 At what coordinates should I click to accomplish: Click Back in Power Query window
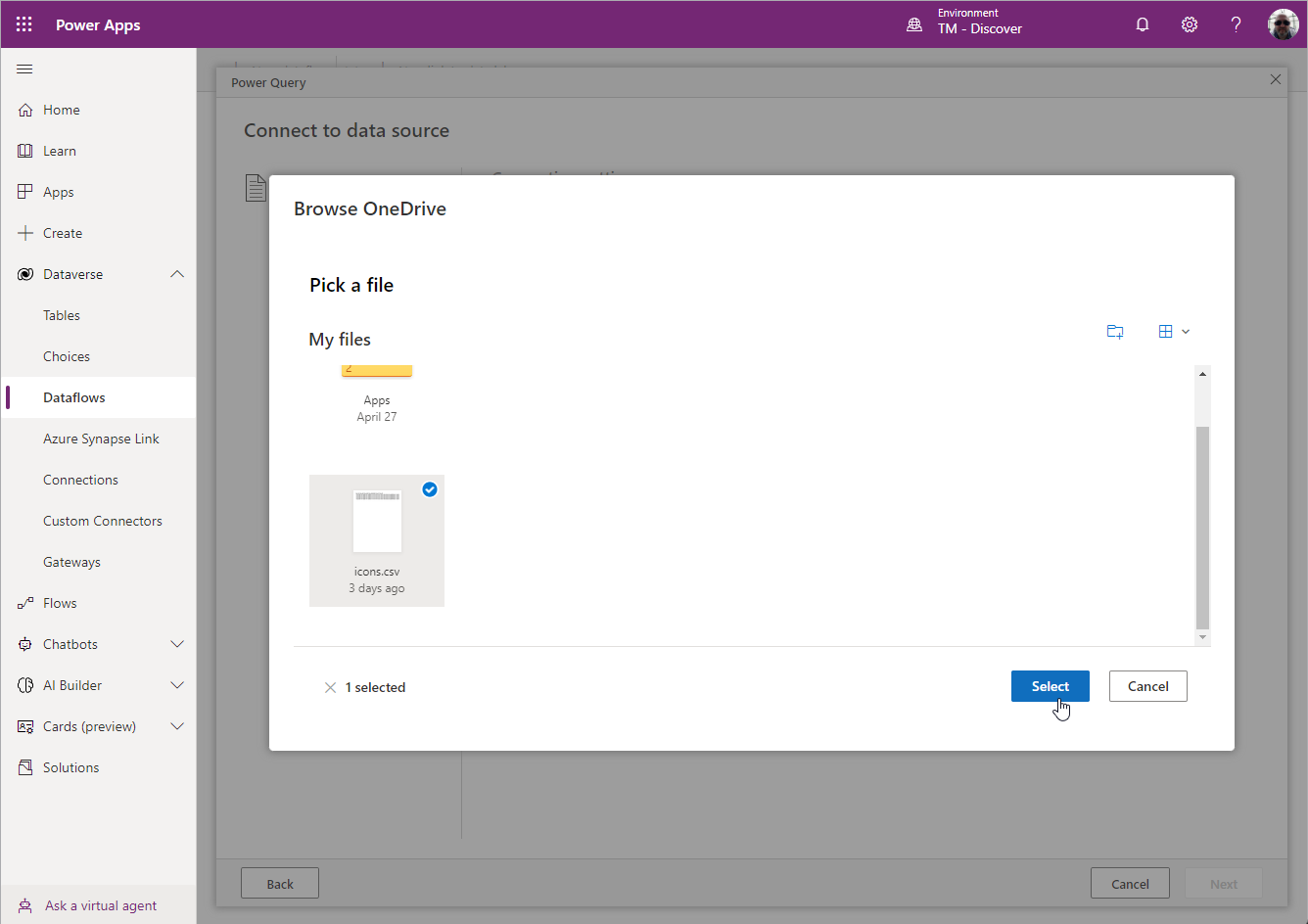tap(280, 884)
